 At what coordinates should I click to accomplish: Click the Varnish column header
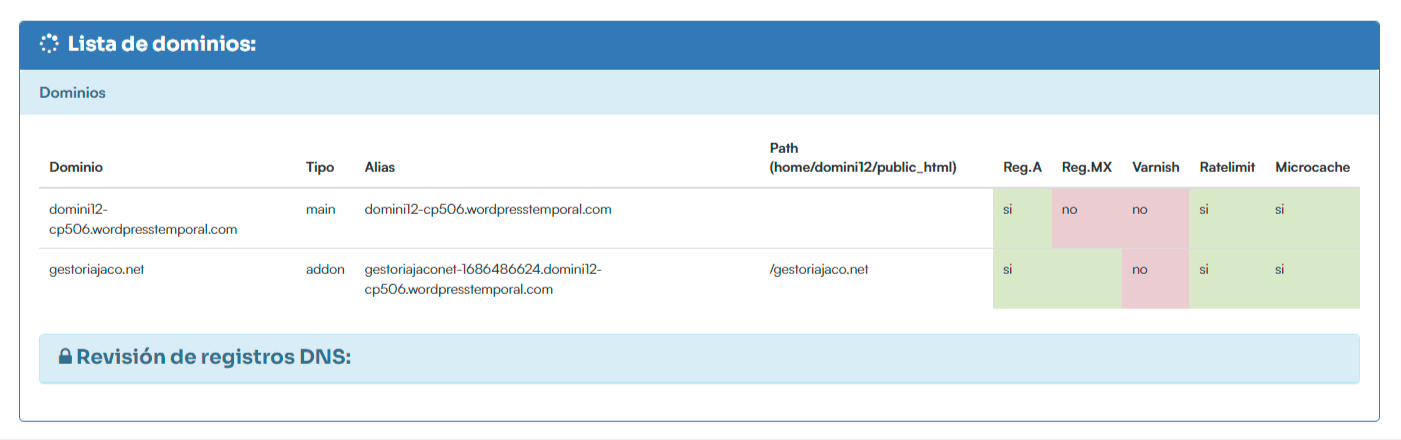[x=1156, y=167]
